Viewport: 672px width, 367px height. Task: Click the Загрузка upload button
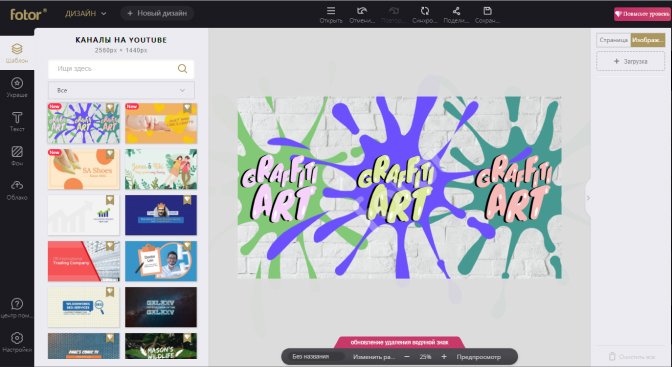click(630, 61)
